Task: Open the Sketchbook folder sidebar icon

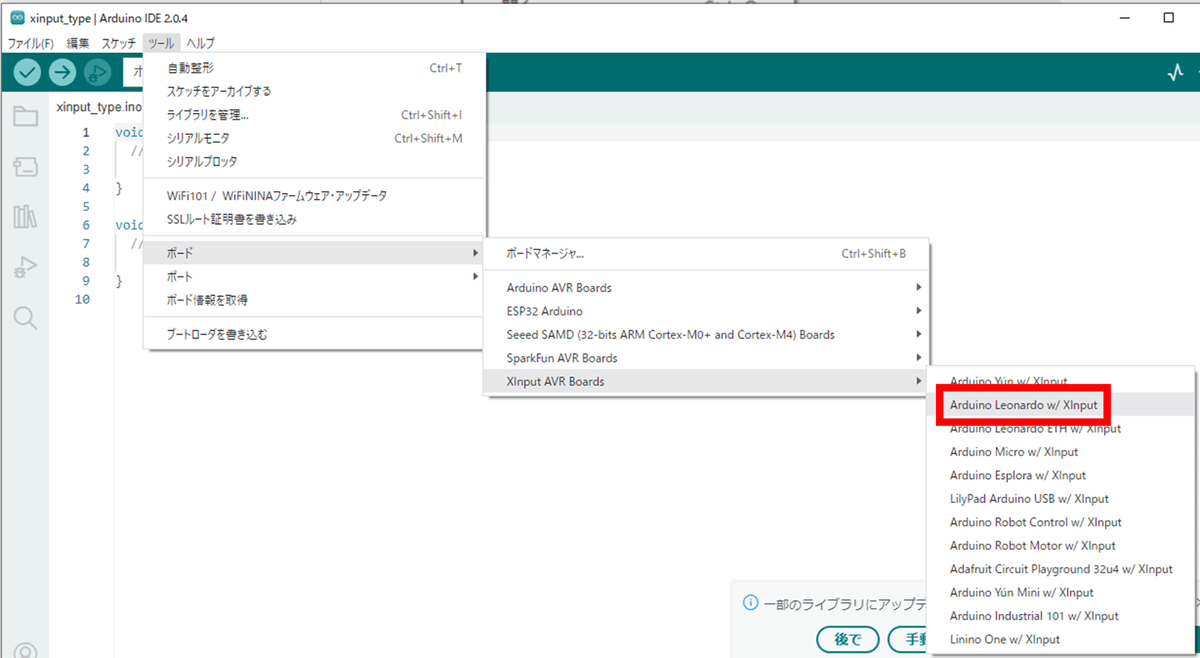Action: (x=25, y=117)
